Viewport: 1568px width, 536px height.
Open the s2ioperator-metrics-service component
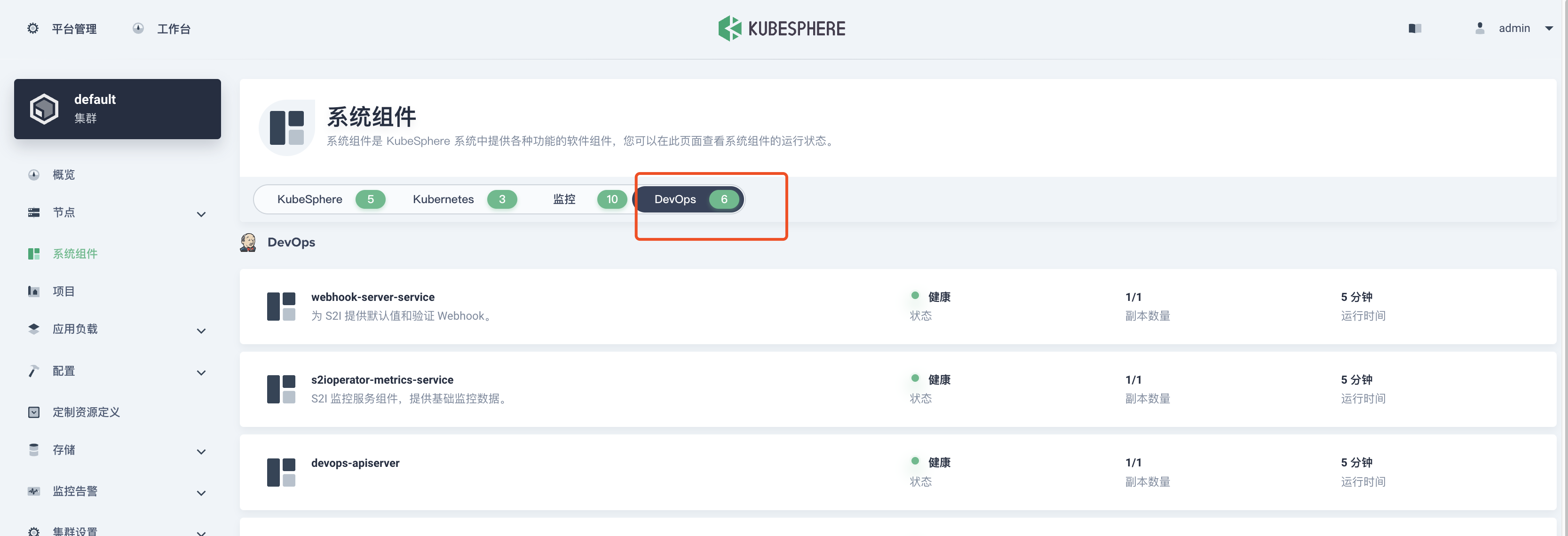tap(382, 379)
